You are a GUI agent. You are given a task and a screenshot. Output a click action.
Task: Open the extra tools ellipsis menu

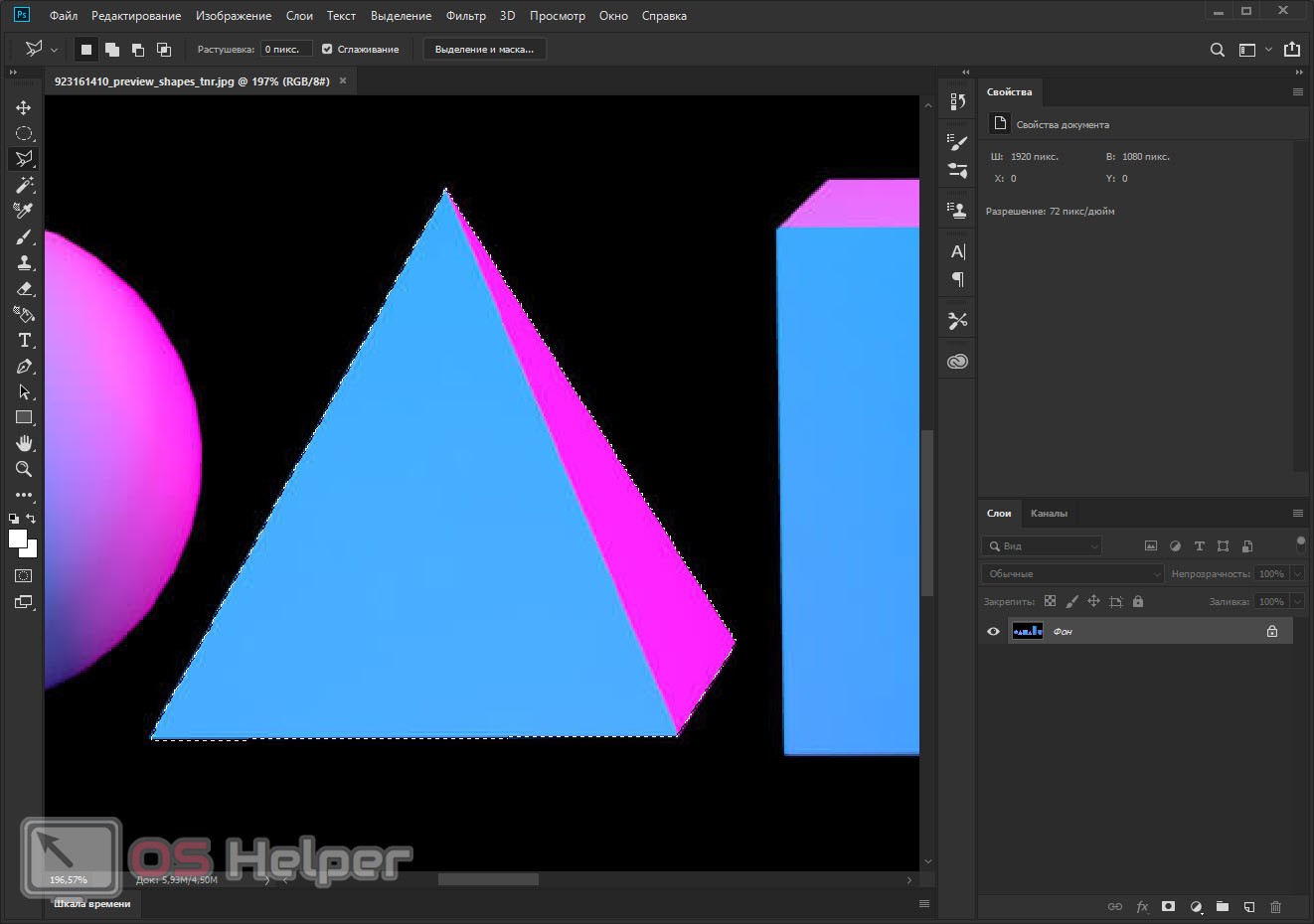pyautogui.click(x=24, y=495)
